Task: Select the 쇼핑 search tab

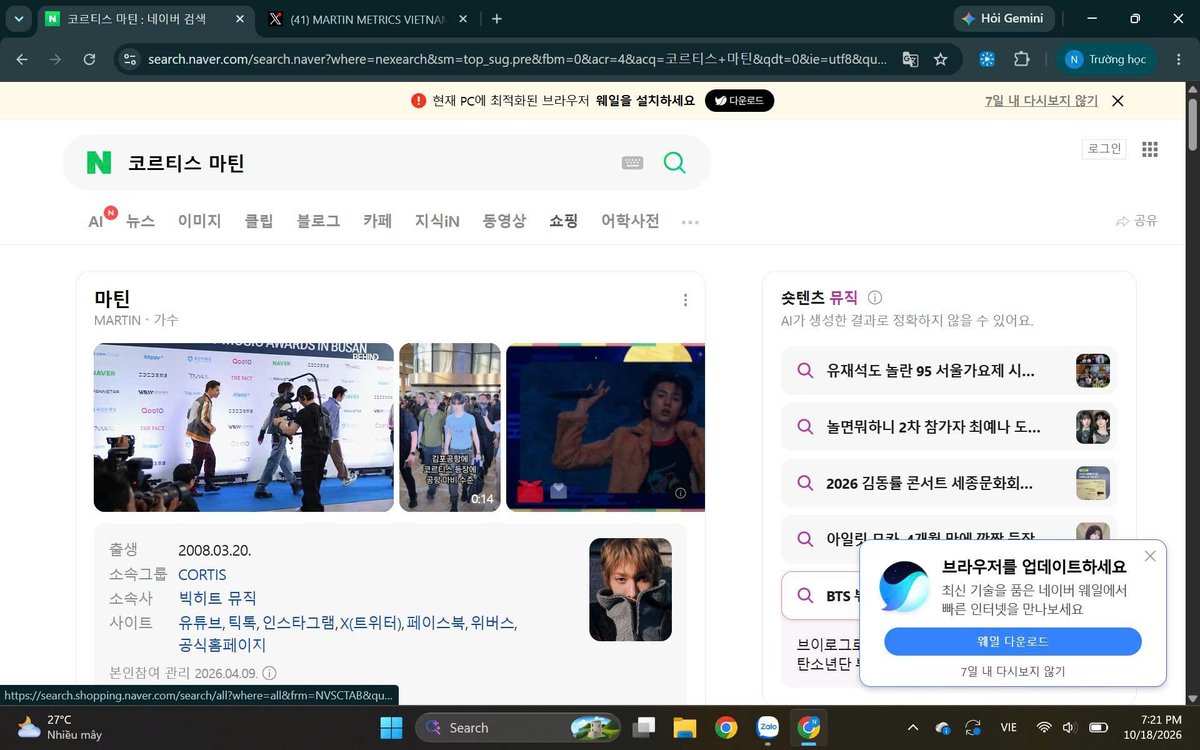Action: coord(563,221)
